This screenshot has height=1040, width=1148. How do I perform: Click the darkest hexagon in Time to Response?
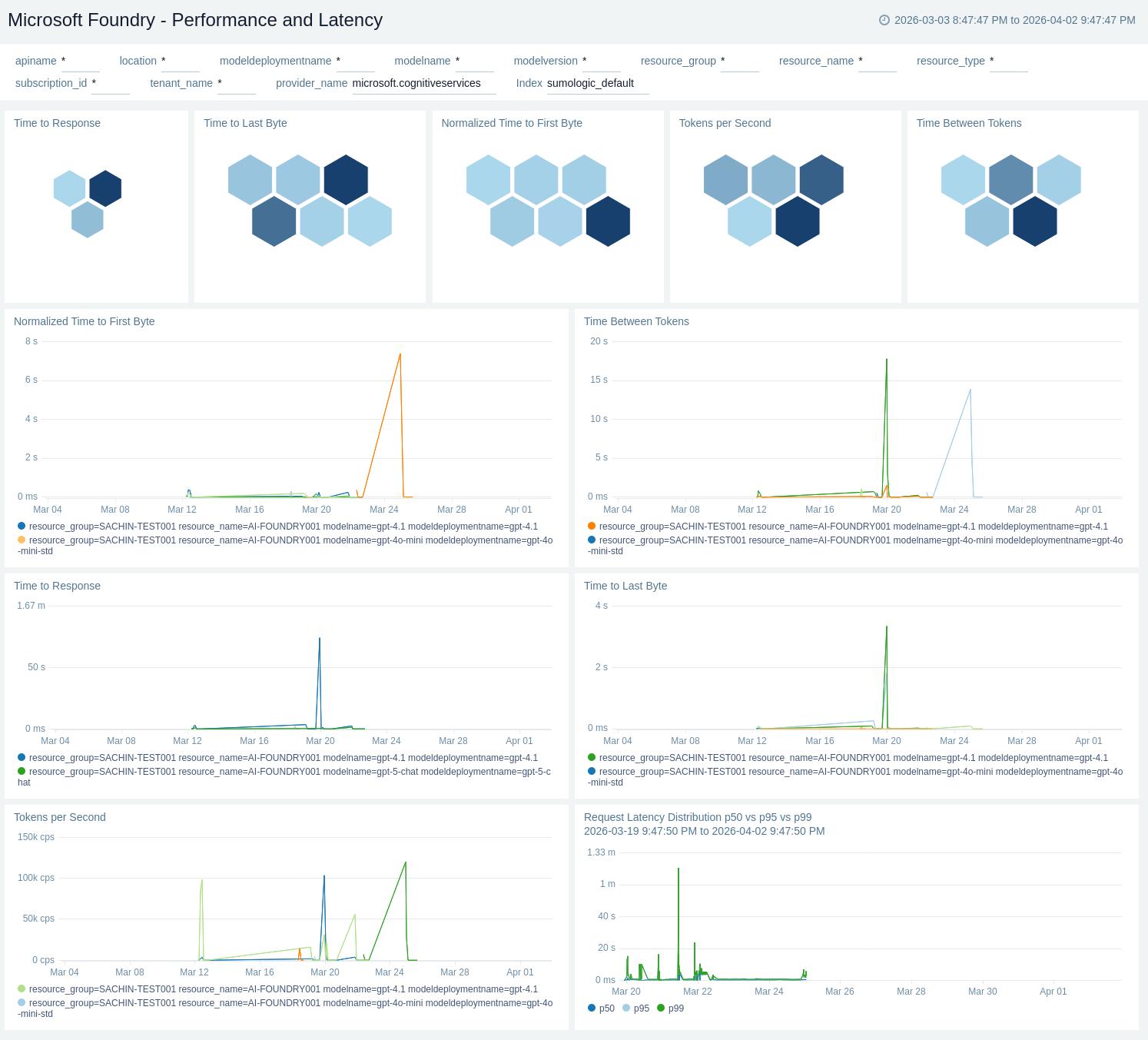(x=105, y=188)
